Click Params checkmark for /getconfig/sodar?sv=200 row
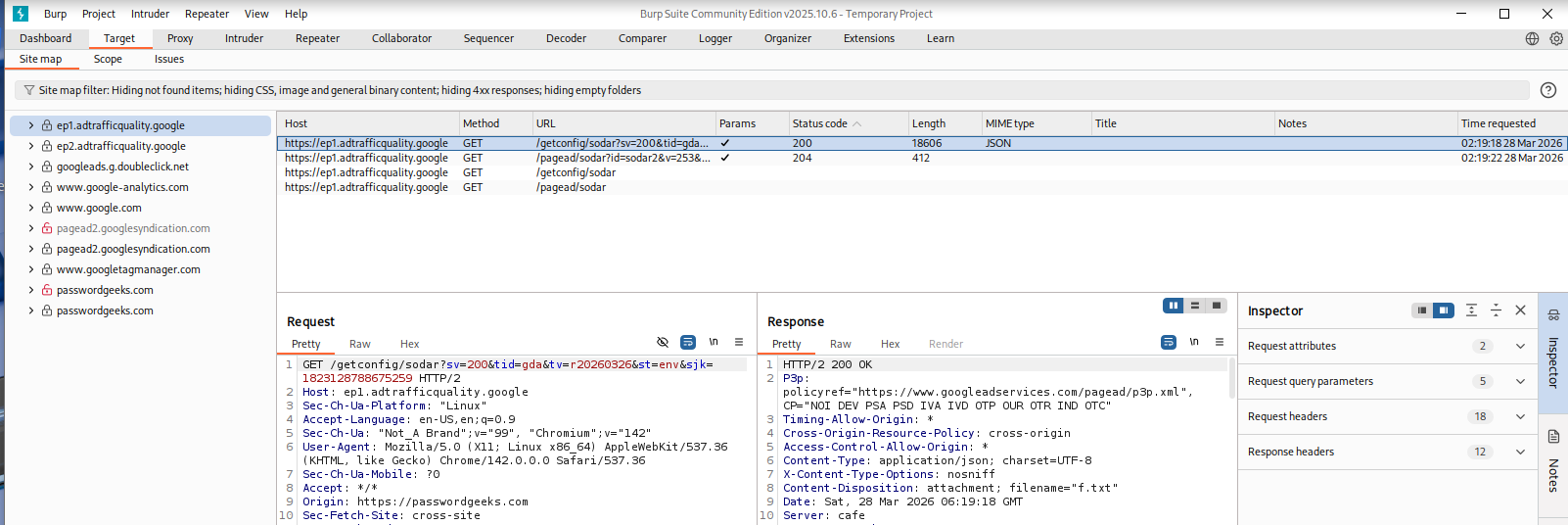This screenshot has width=1568, height=525. [725, 143]
